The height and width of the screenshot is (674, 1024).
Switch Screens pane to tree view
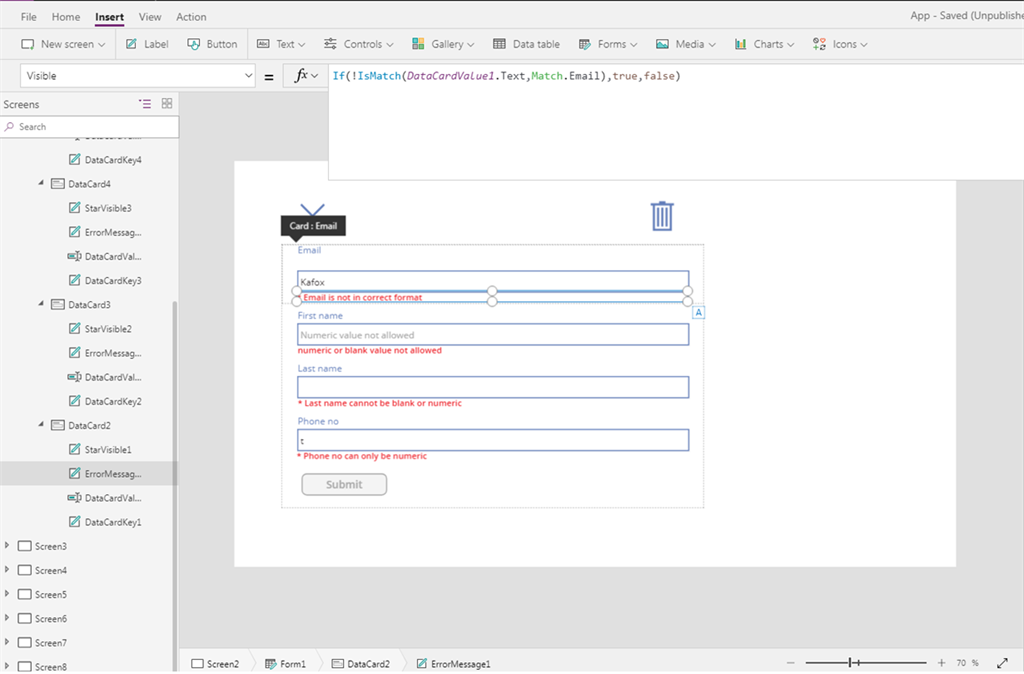click(x=145, y=104)
